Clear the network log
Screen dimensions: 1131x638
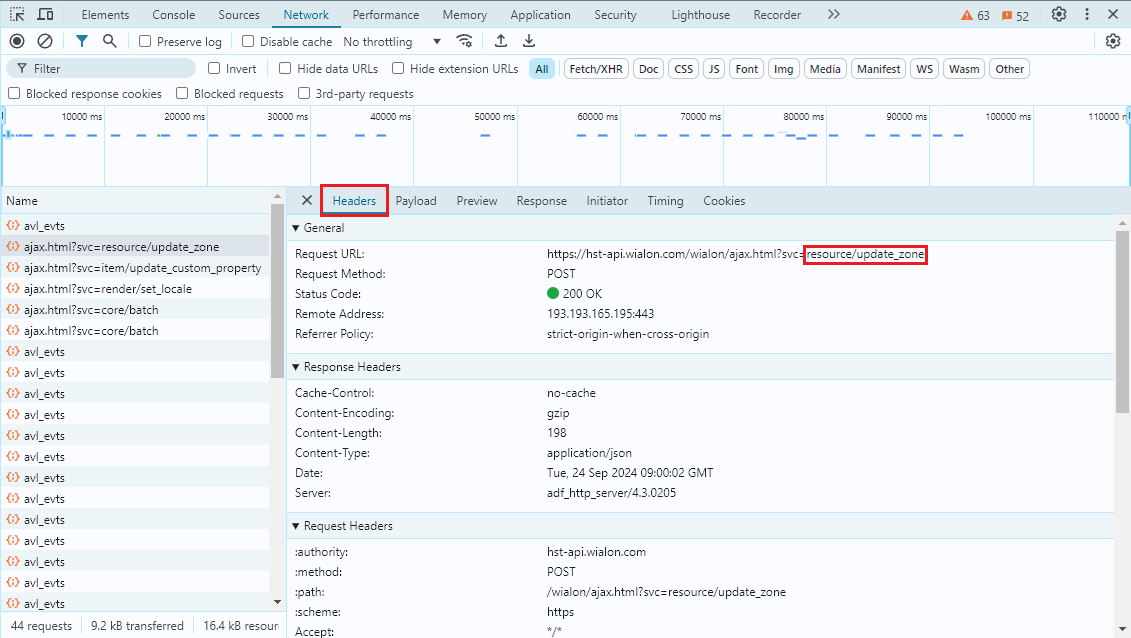45,41
